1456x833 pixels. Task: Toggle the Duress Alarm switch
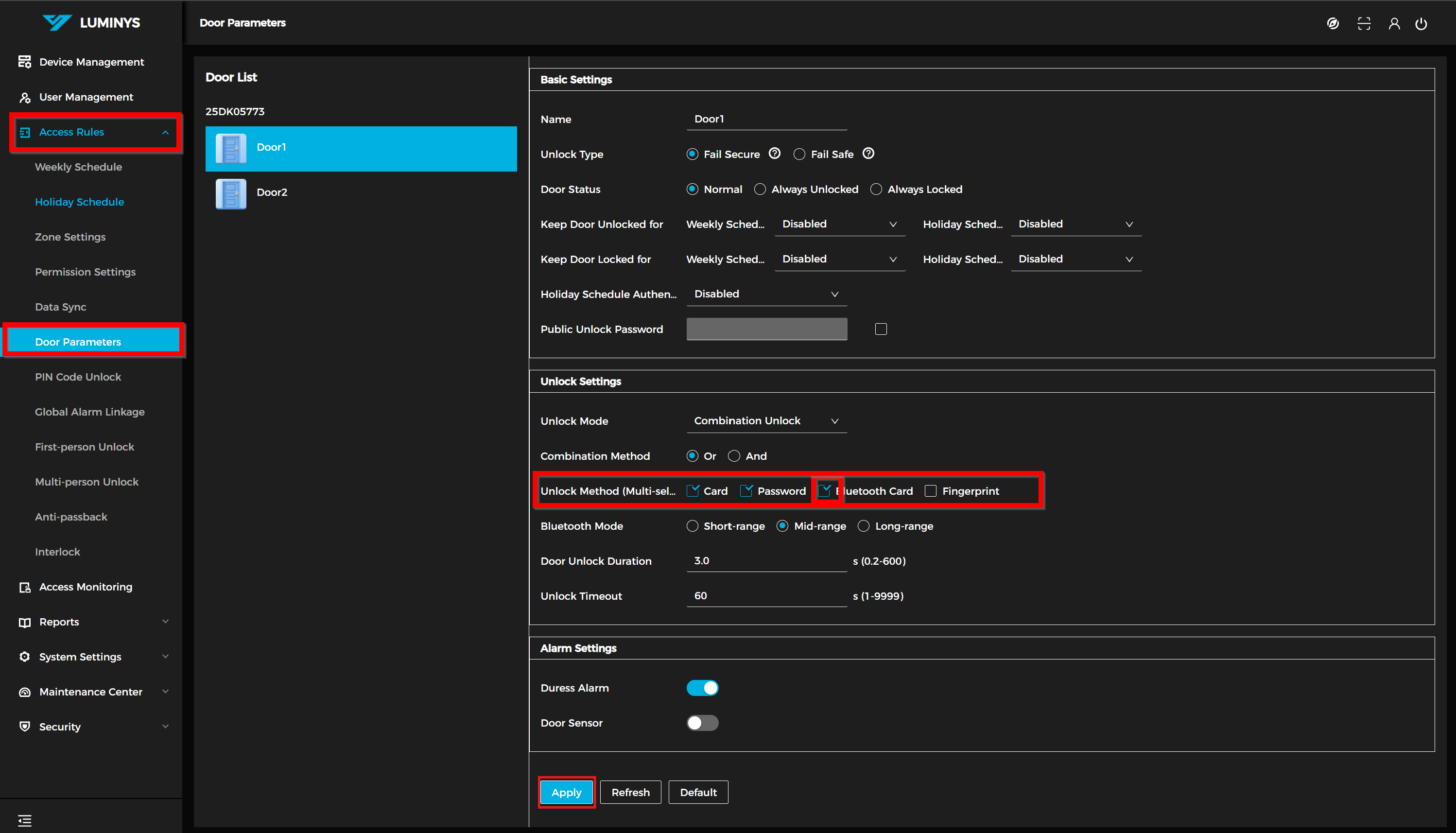click(702, 688)
